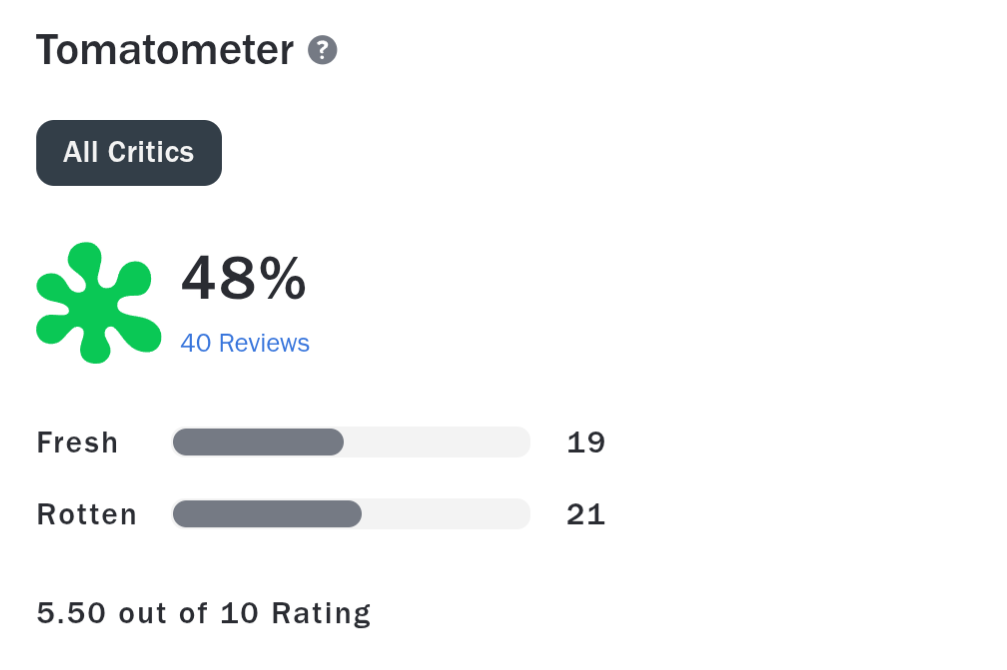Select the Rotten label
Screen dimensions: 1007x670
[87, 514]
